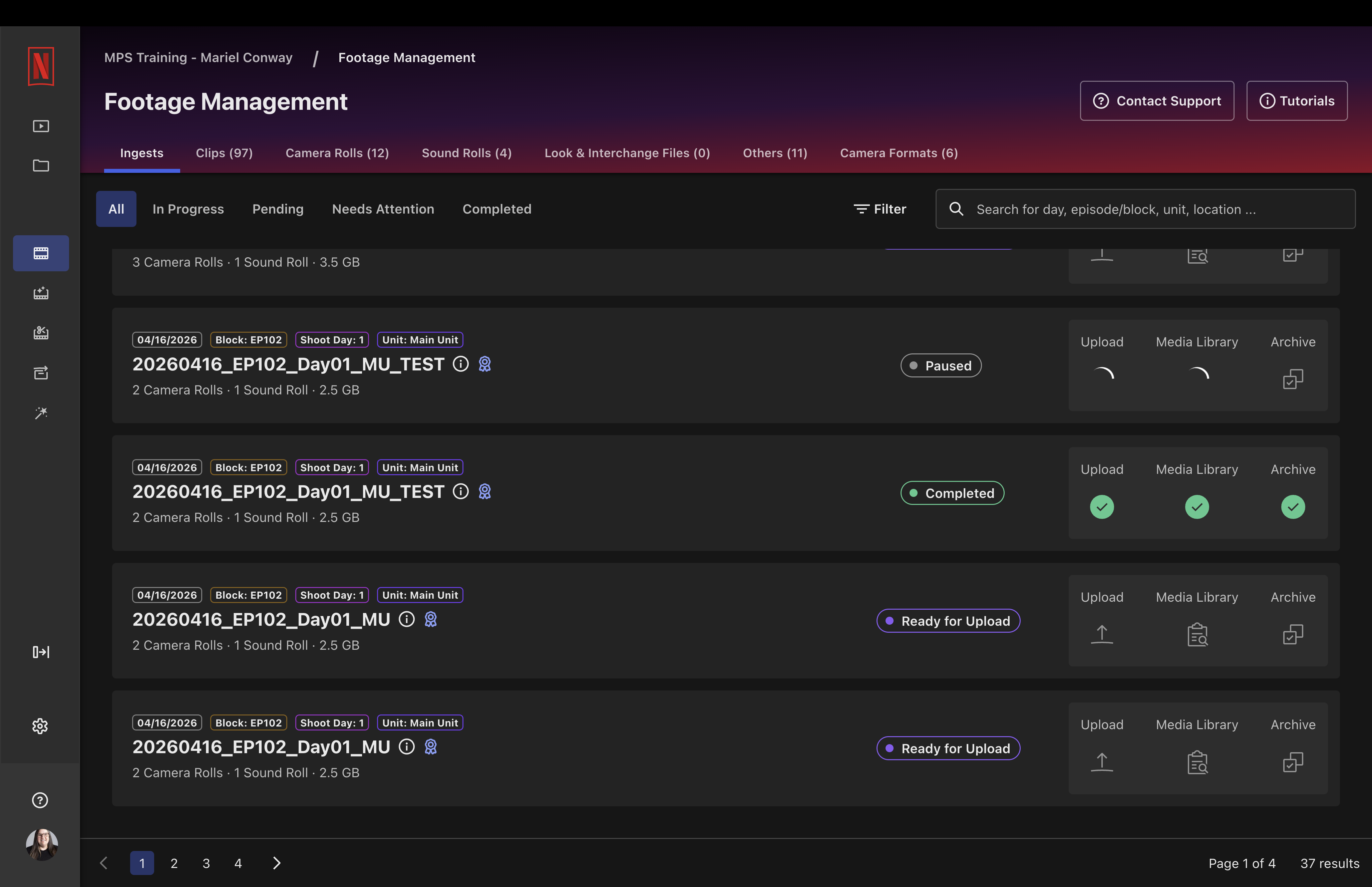Switch to the Clips (97) tab
Viewport: 1372px width, 887px height.
(x=224, y=153)
